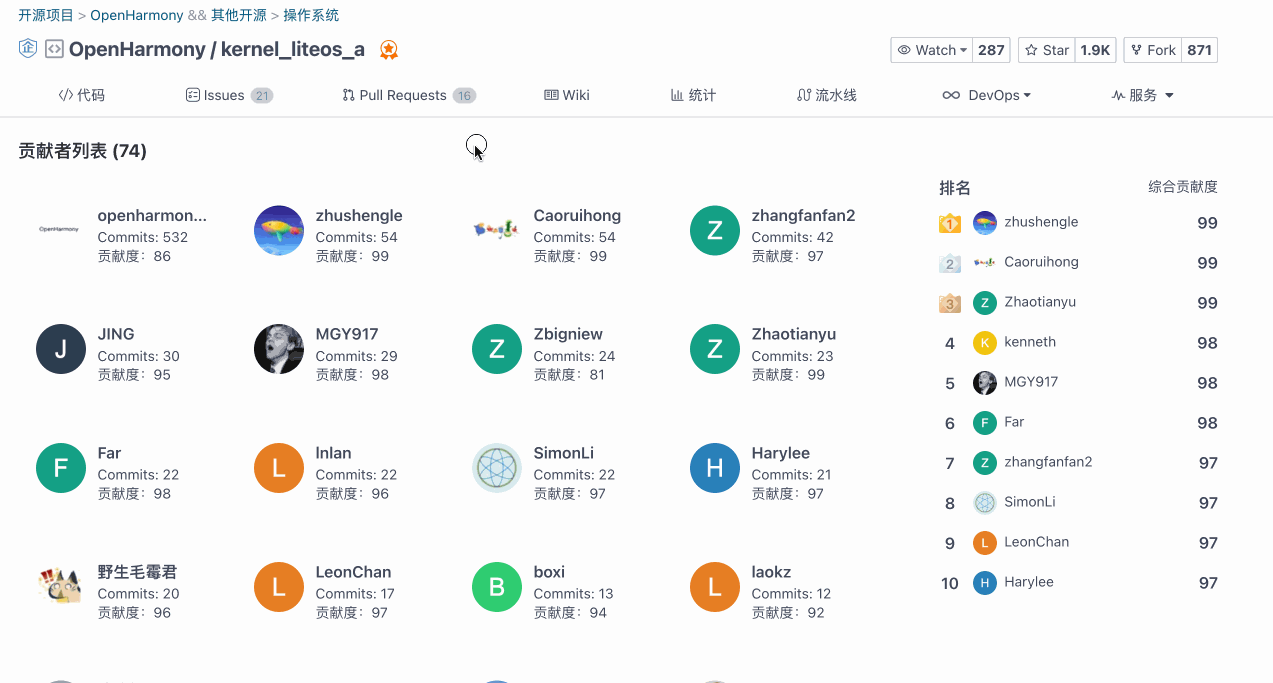Click the enterprise shield icon before repo title

pyautogui.click(x=28, y=49)
